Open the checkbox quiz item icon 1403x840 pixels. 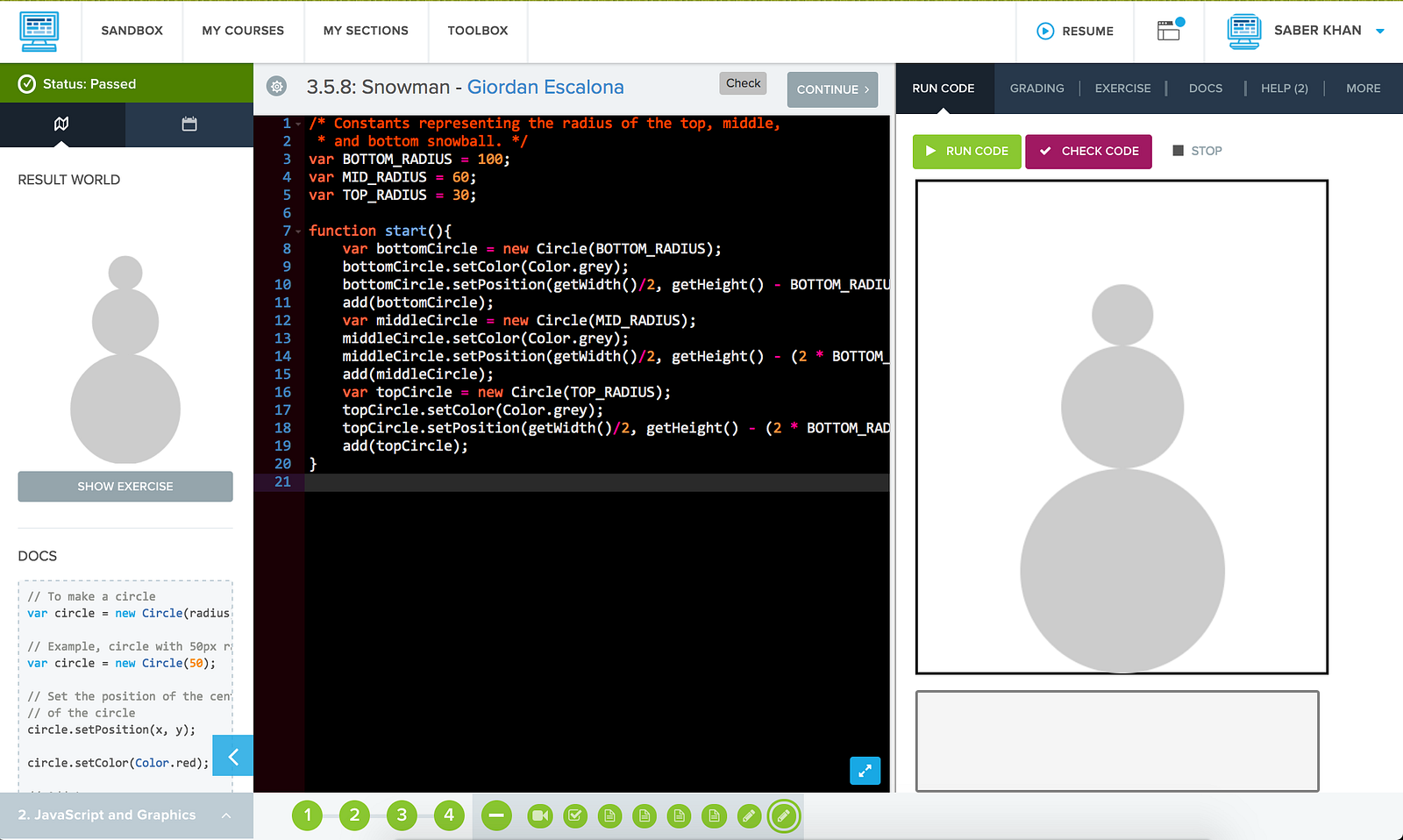(x=575, y=816)
